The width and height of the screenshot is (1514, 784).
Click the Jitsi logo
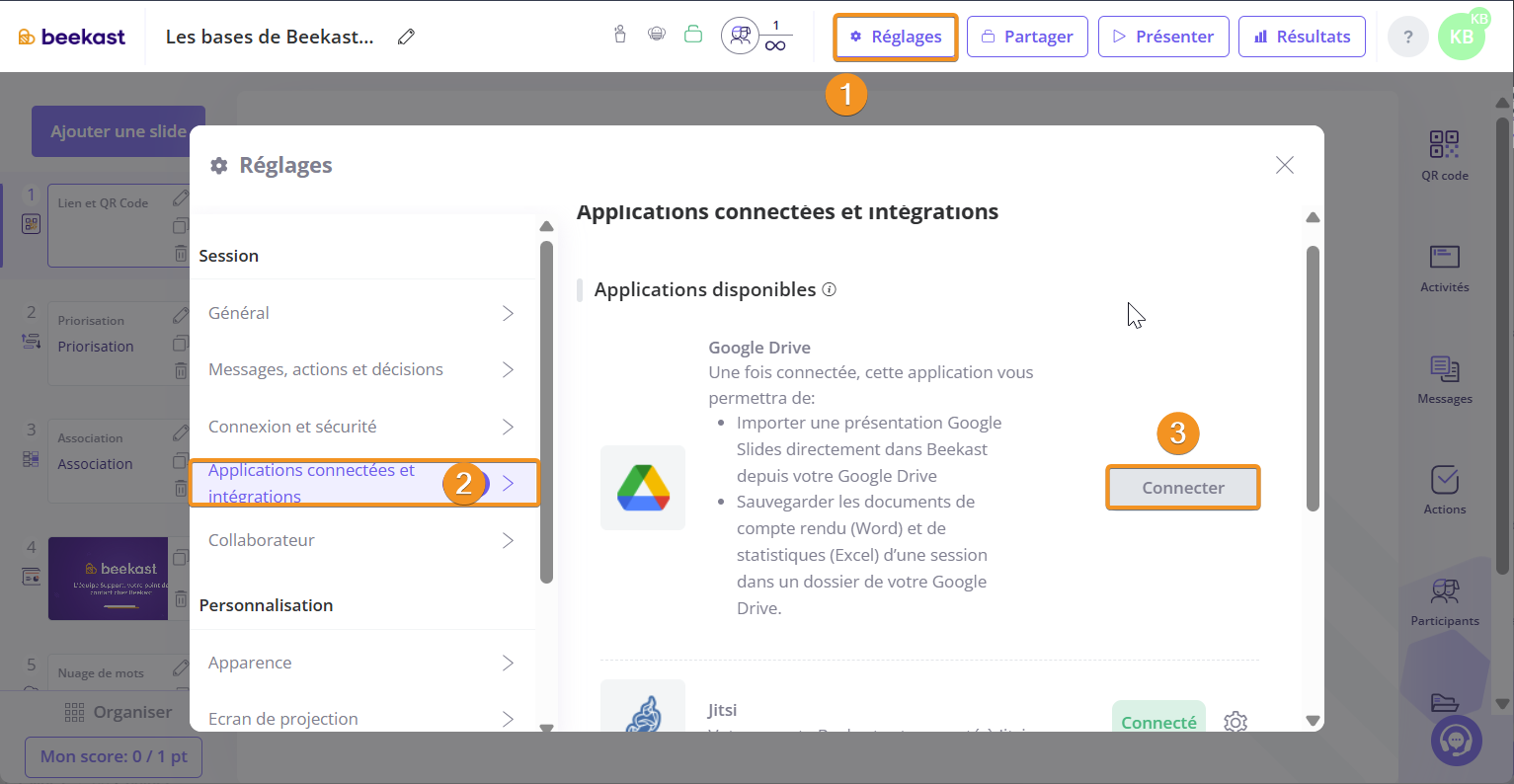click(643, 707)
